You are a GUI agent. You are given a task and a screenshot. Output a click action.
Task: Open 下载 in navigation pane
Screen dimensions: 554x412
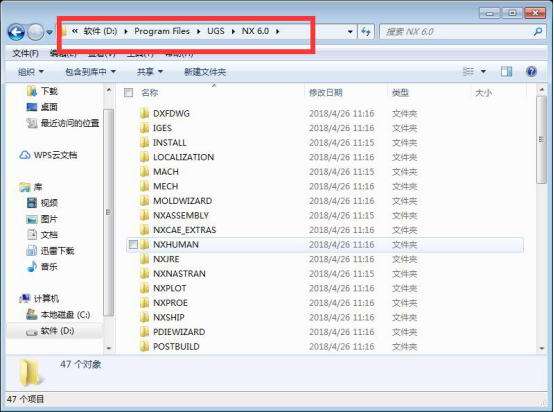[42, 91]
